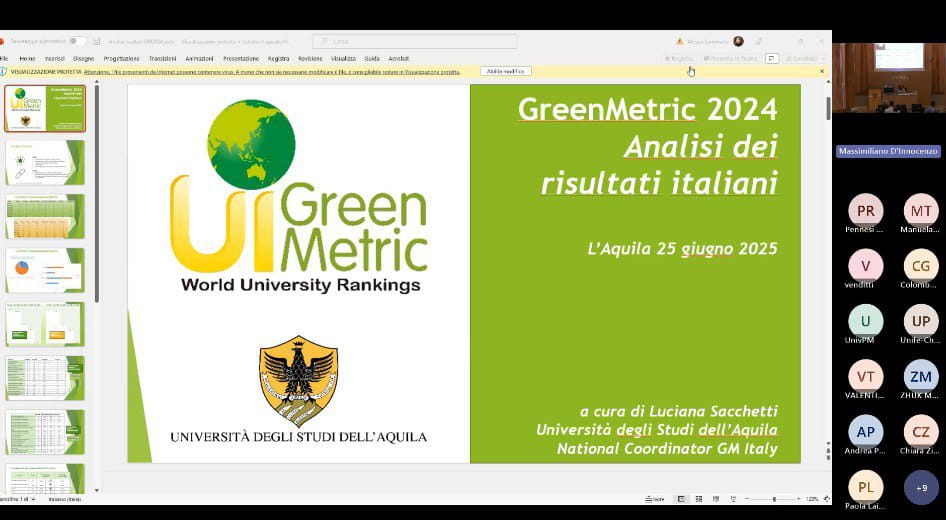Select the second slide thumbnail
The height and width of the screenshot is (520, 946).
click(x=45, y=162)
